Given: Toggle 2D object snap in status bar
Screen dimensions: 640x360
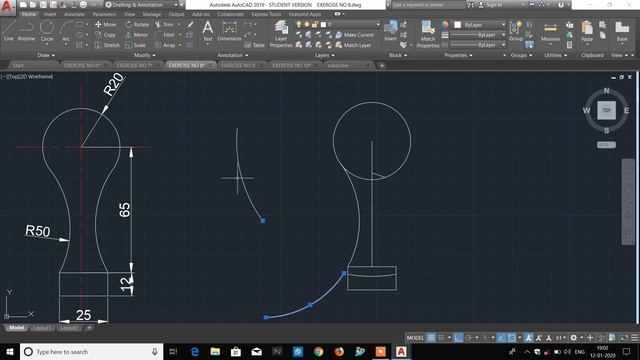Looking at the screenshot, I should coord(511,338).
